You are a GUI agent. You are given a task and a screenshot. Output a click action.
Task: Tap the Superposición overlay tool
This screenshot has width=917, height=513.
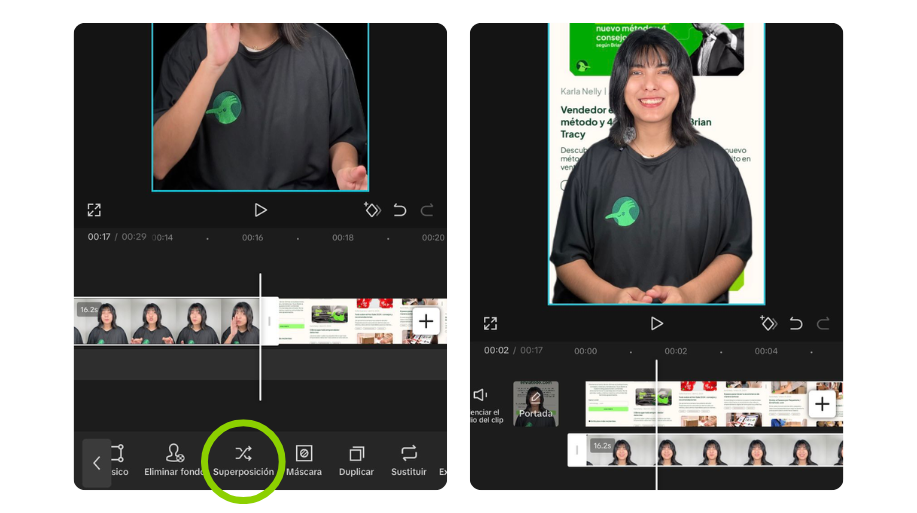pyautogui.click(x=243, y=461)
